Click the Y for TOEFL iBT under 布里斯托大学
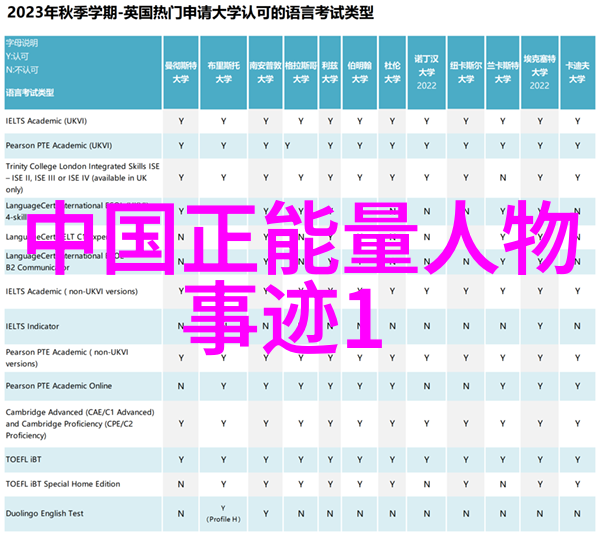 coord(223,459)
